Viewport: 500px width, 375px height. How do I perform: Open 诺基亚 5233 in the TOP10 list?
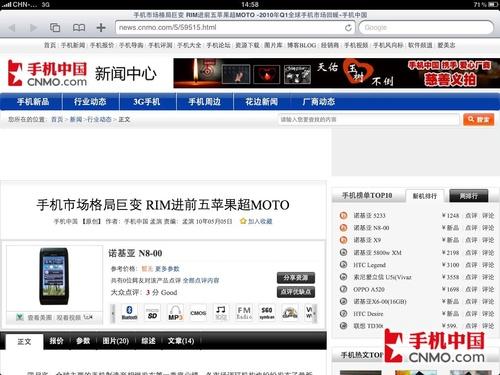click(369, 216)
